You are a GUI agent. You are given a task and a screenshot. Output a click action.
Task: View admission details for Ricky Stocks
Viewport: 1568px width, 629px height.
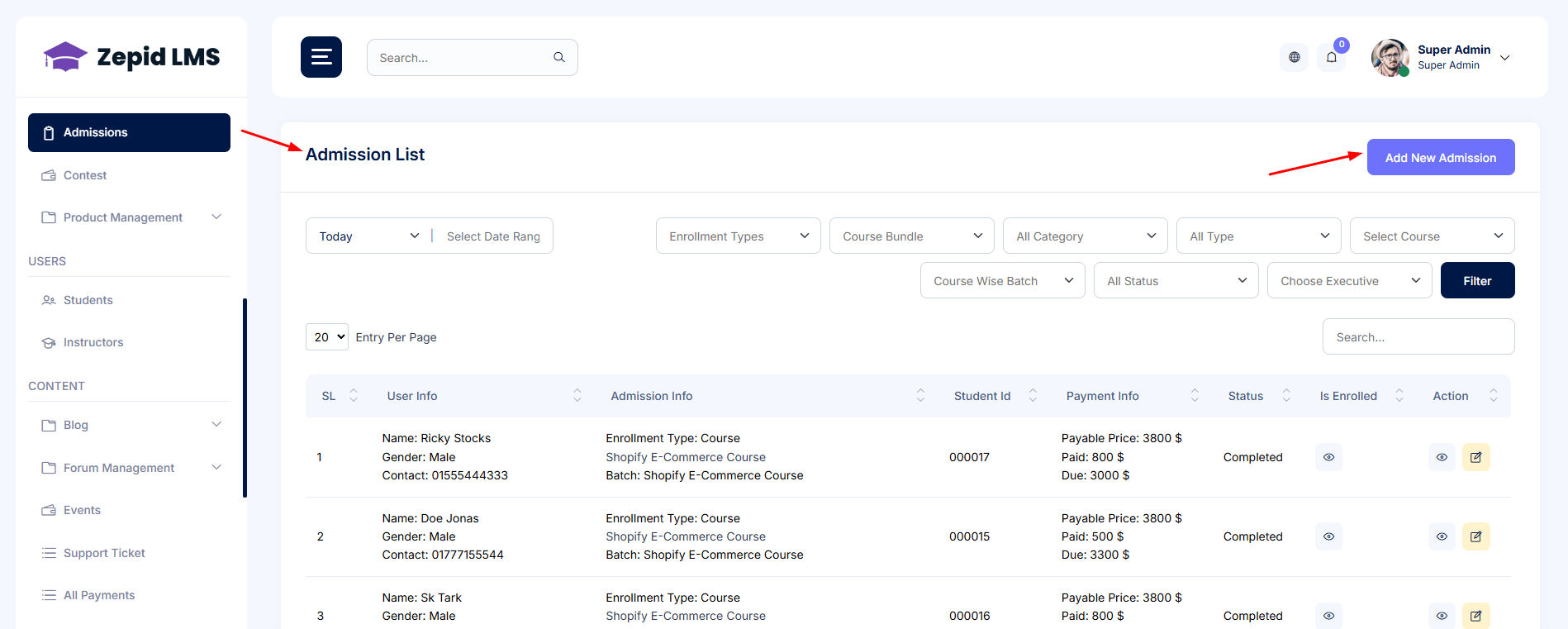click(x=1442, y=457)
